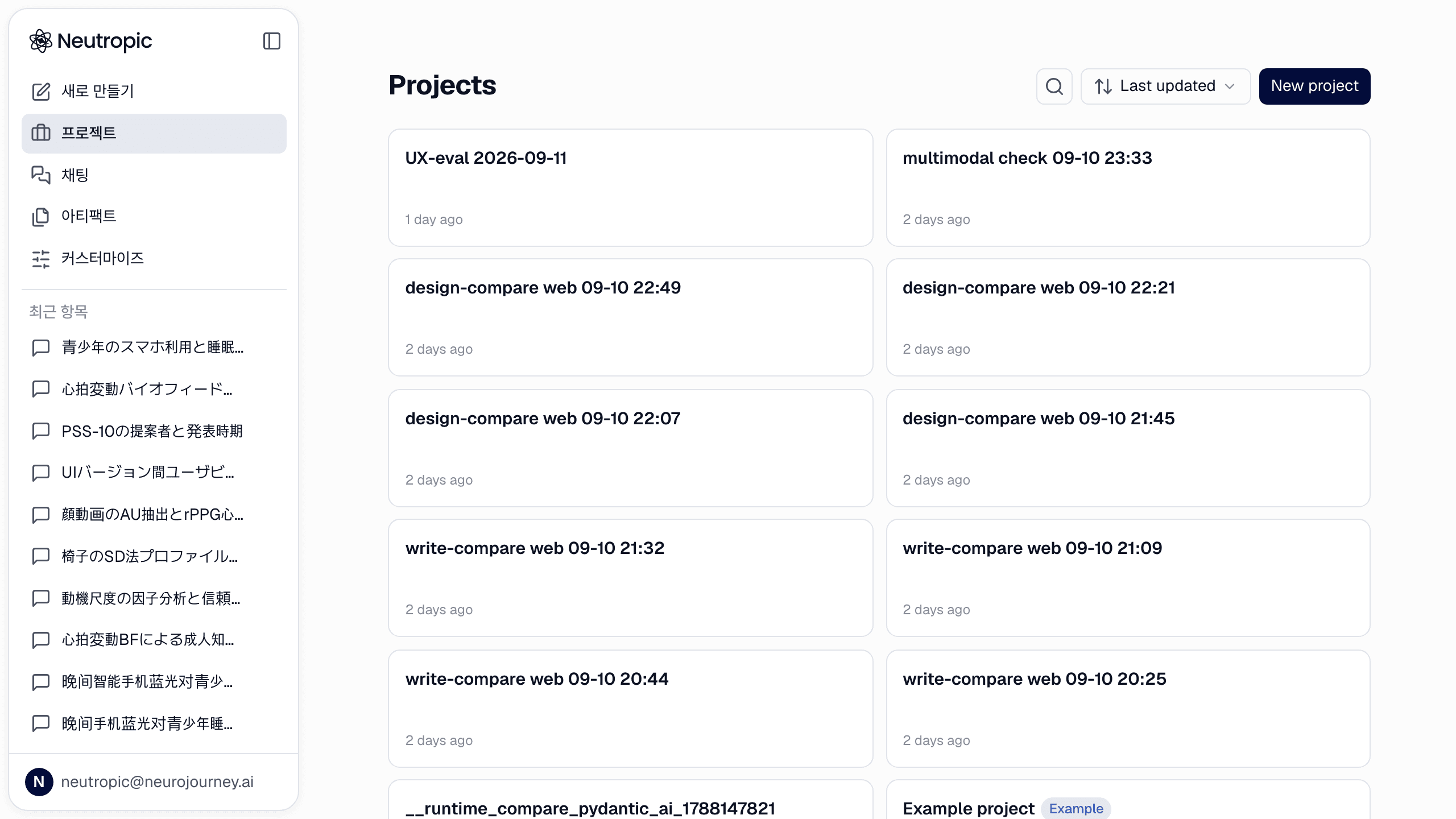Click the 프로젝트 briefcase icon

pos(41,133)
